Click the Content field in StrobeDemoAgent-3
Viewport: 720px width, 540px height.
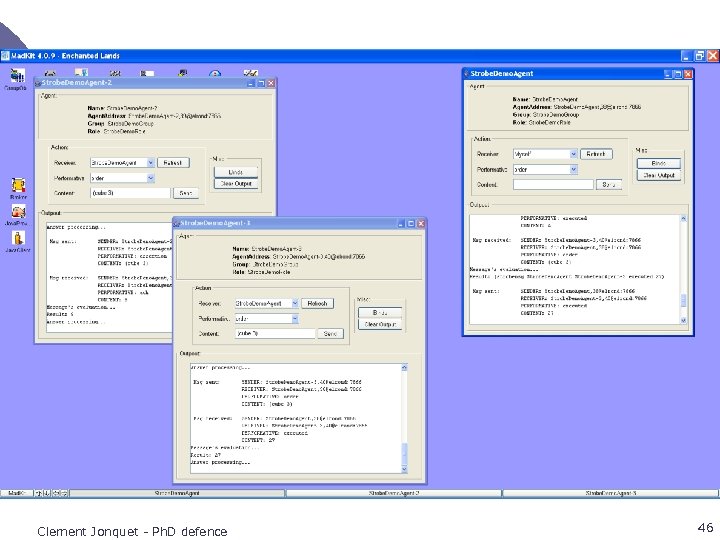click(x=275, y=334)
